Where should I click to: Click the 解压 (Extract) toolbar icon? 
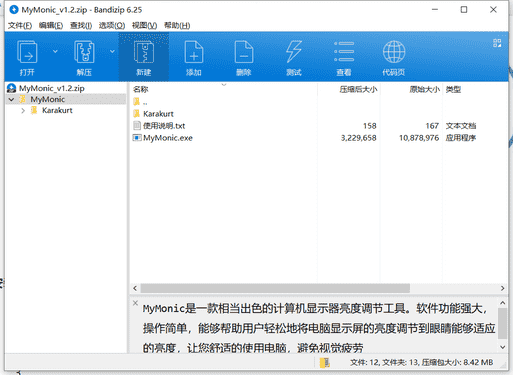pos(84,52)
